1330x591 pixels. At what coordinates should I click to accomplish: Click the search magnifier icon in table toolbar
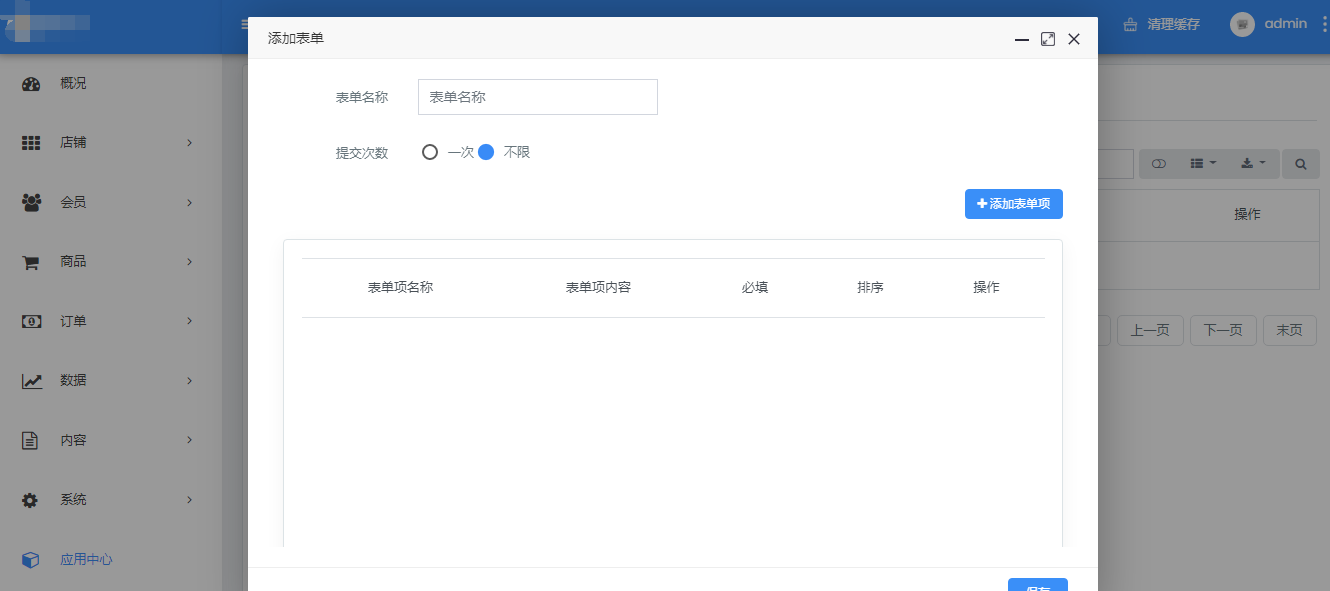[x=1301, y=164]
